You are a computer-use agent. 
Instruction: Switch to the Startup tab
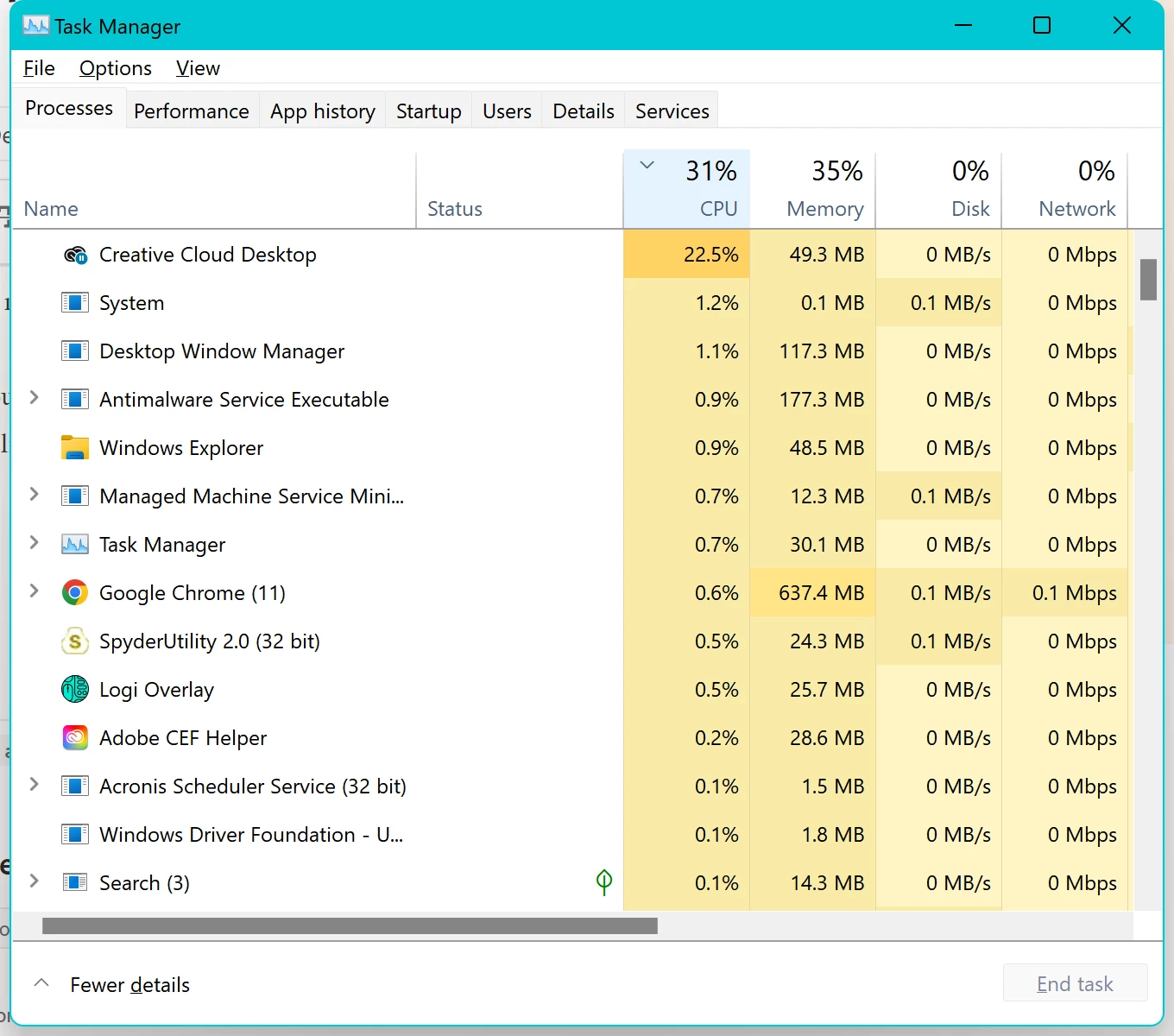[429, 111]
